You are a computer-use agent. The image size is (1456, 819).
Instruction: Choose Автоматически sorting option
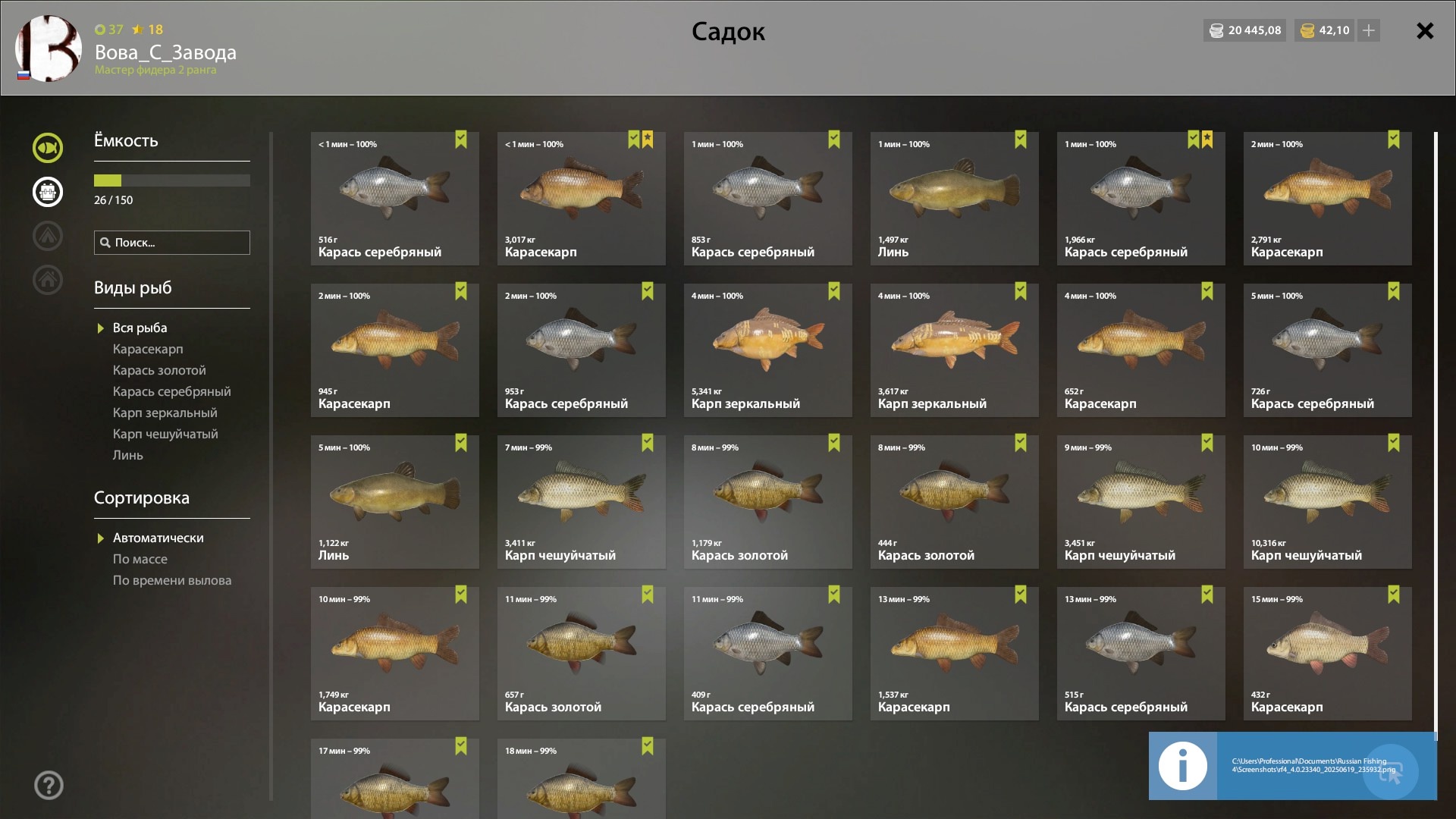[158, 538]
